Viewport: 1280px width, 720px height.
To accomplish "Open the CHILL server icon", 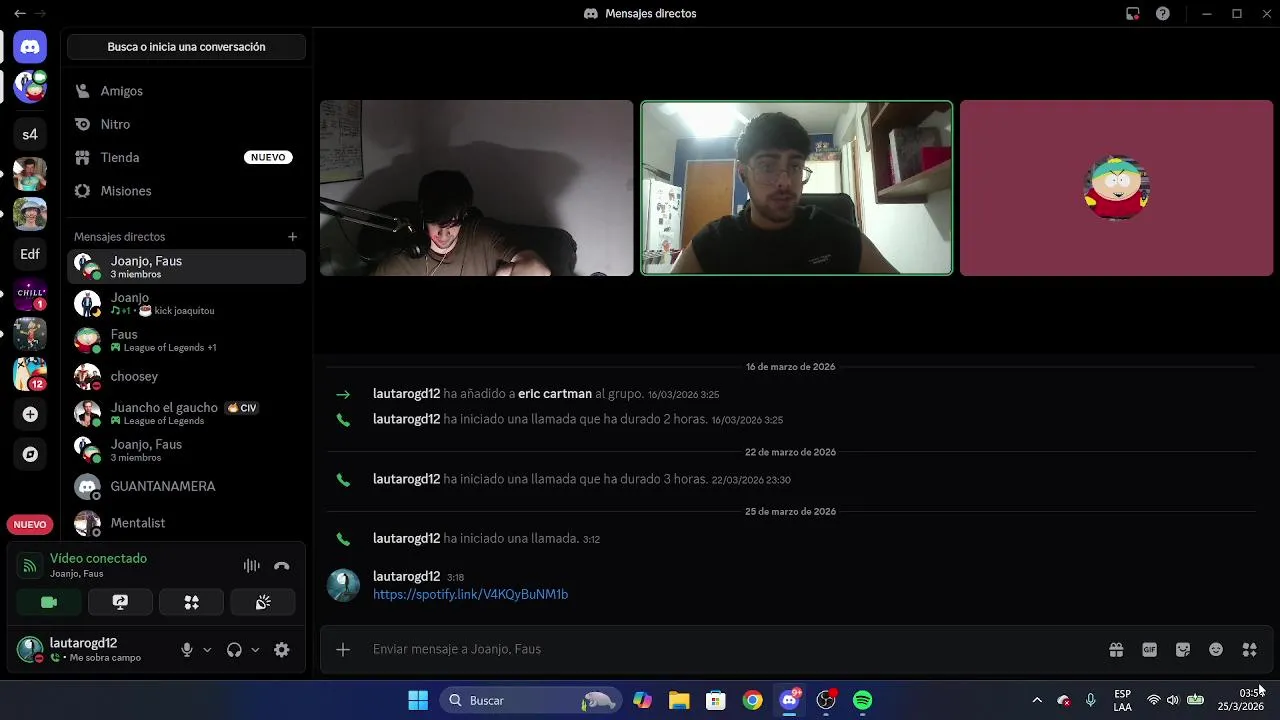I will [x=30, y=294].
